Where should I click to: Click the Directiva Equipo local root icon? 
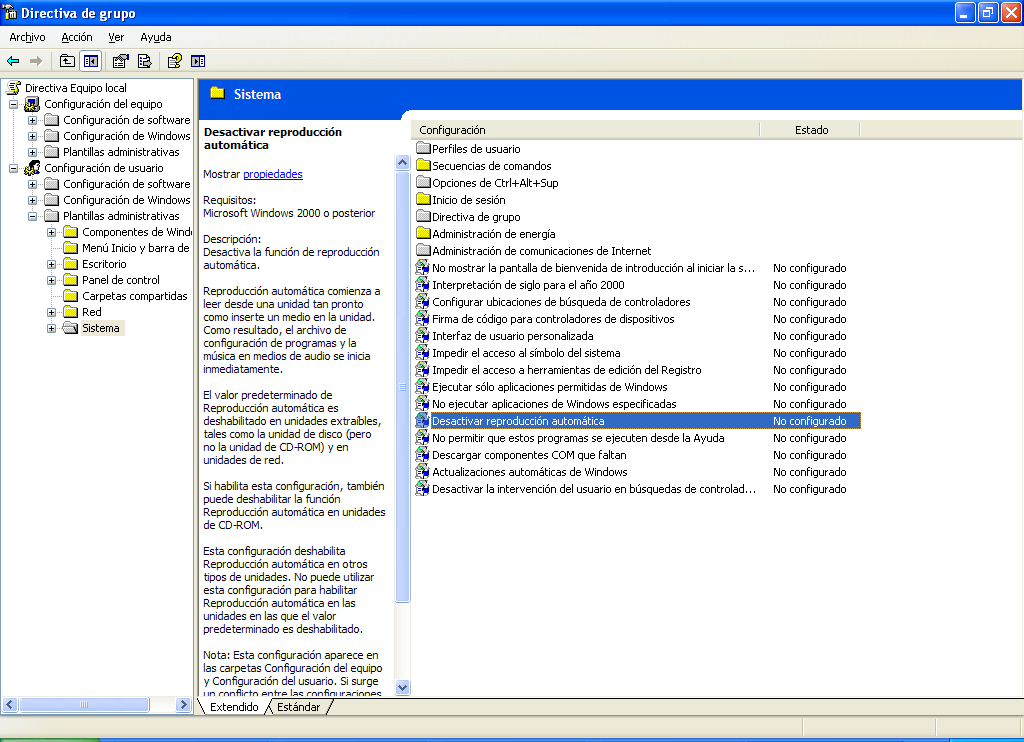(14, 88)
